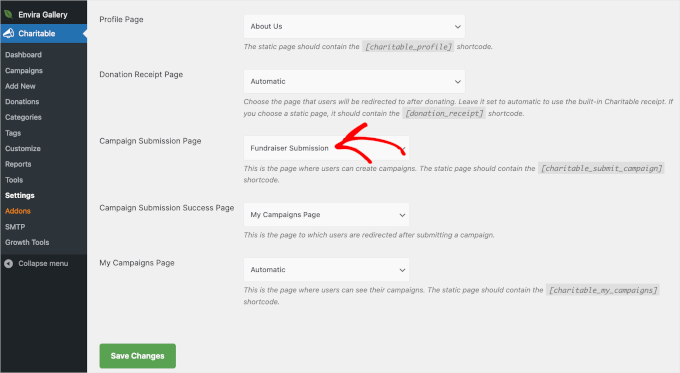This screenshot has height=373, width=680.
Task: Open Campaign Submission Page dropdown
Action: pyautogui.click(x=326, y=148)
